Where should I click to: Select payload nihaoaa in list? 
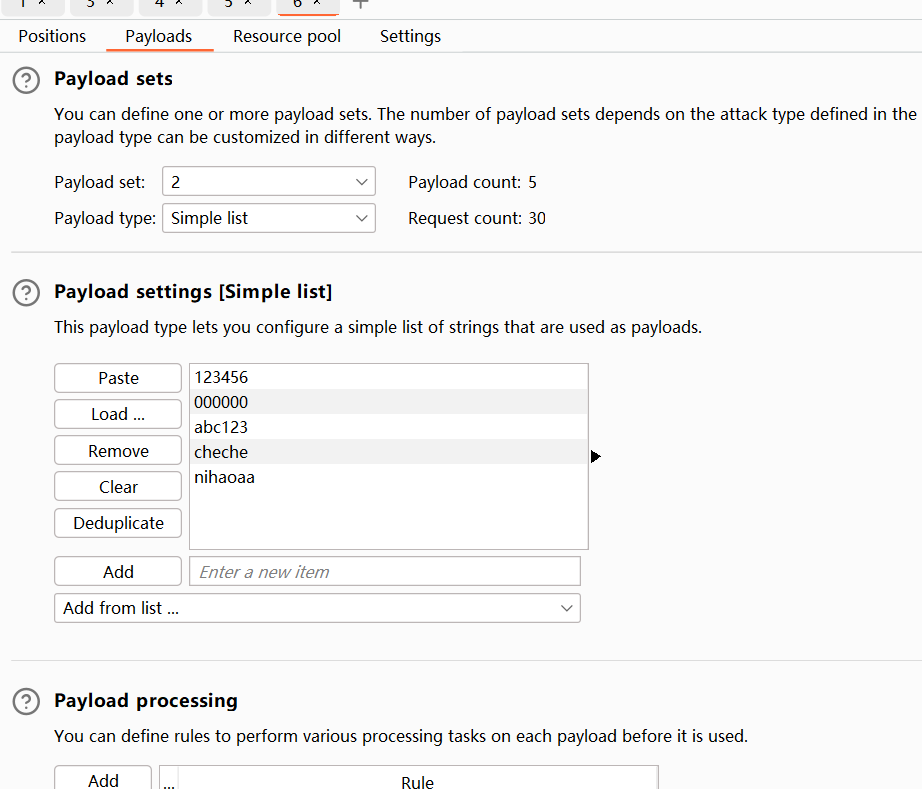(388, 477)
